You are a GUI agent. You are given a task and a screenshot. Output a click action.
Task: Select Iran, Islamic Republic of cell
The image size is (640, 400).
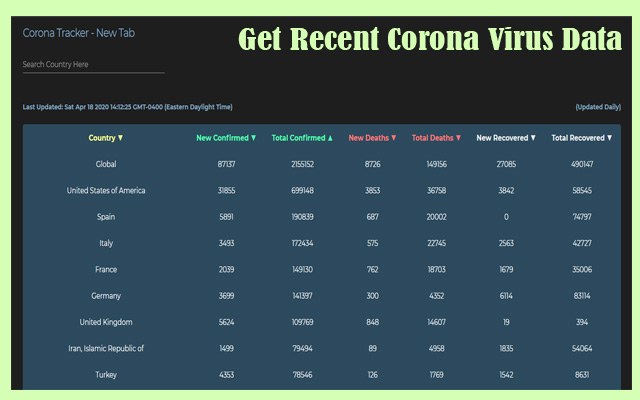106,349
